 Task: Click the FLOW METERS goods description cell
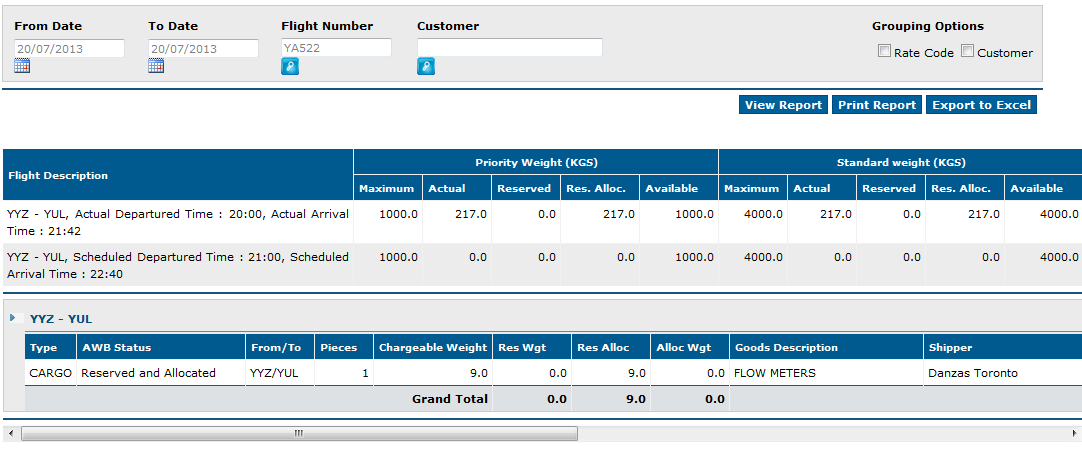(x=826, y=373)
